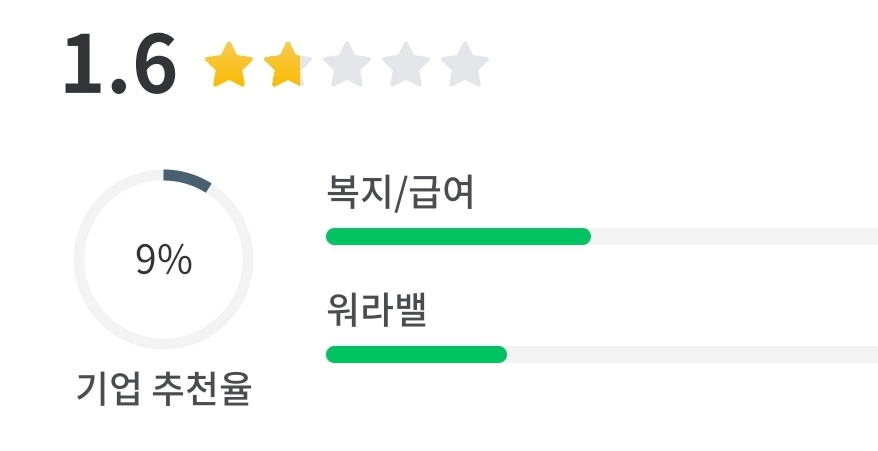Open the 기업 추천율 label
Screen dimensions: 878x451
tap(163, 389)
